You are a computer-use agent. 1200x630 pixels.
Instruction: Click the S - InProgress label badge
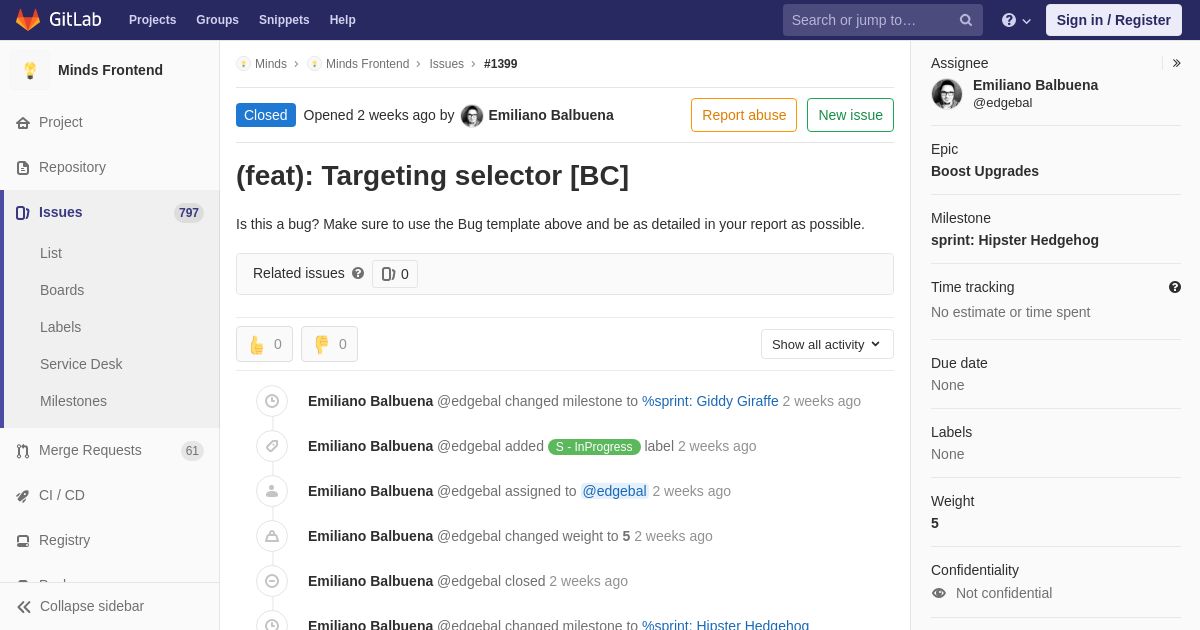click(x=594, y=447)
